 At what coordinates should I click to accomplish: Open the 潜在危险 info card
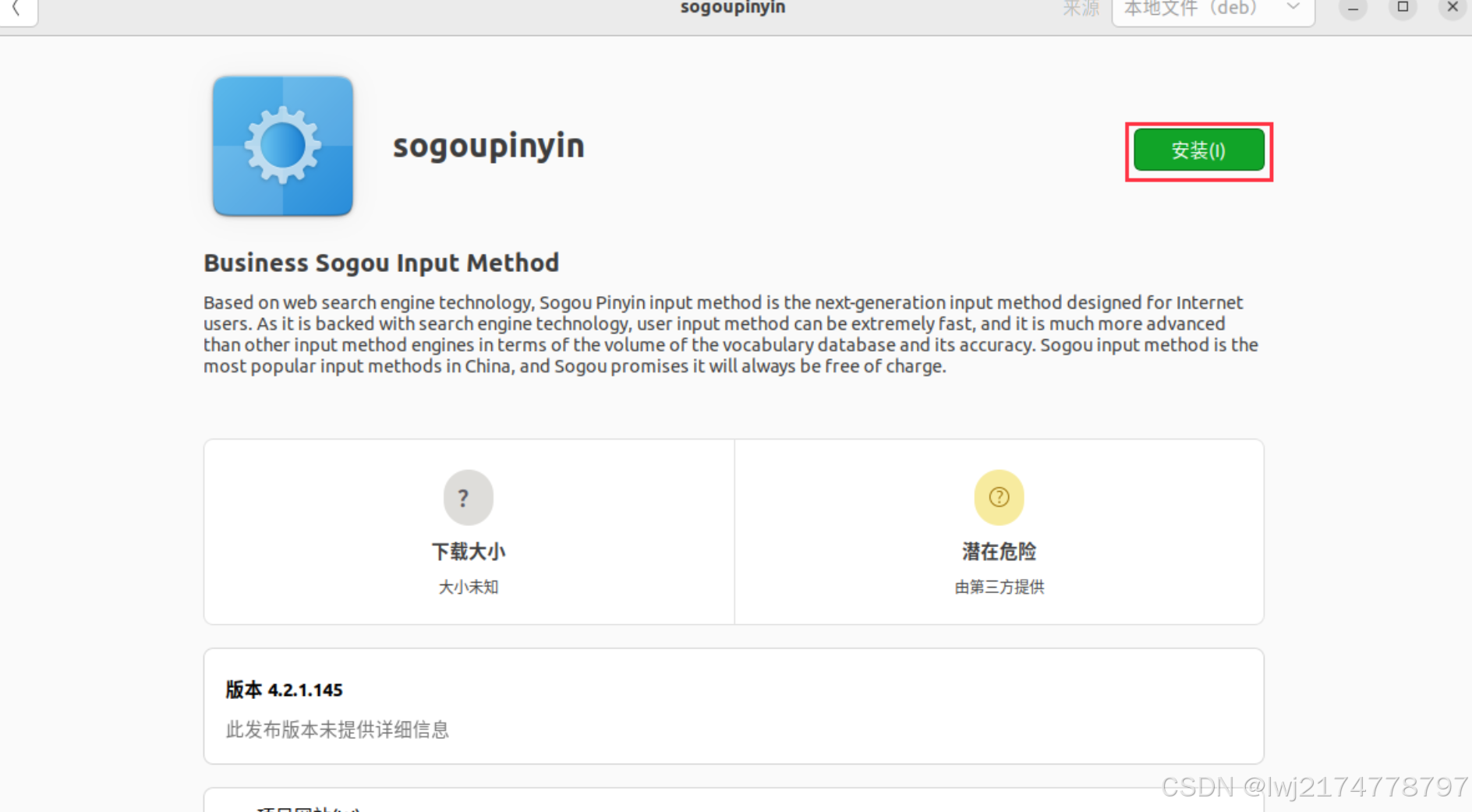coord(999,531)
